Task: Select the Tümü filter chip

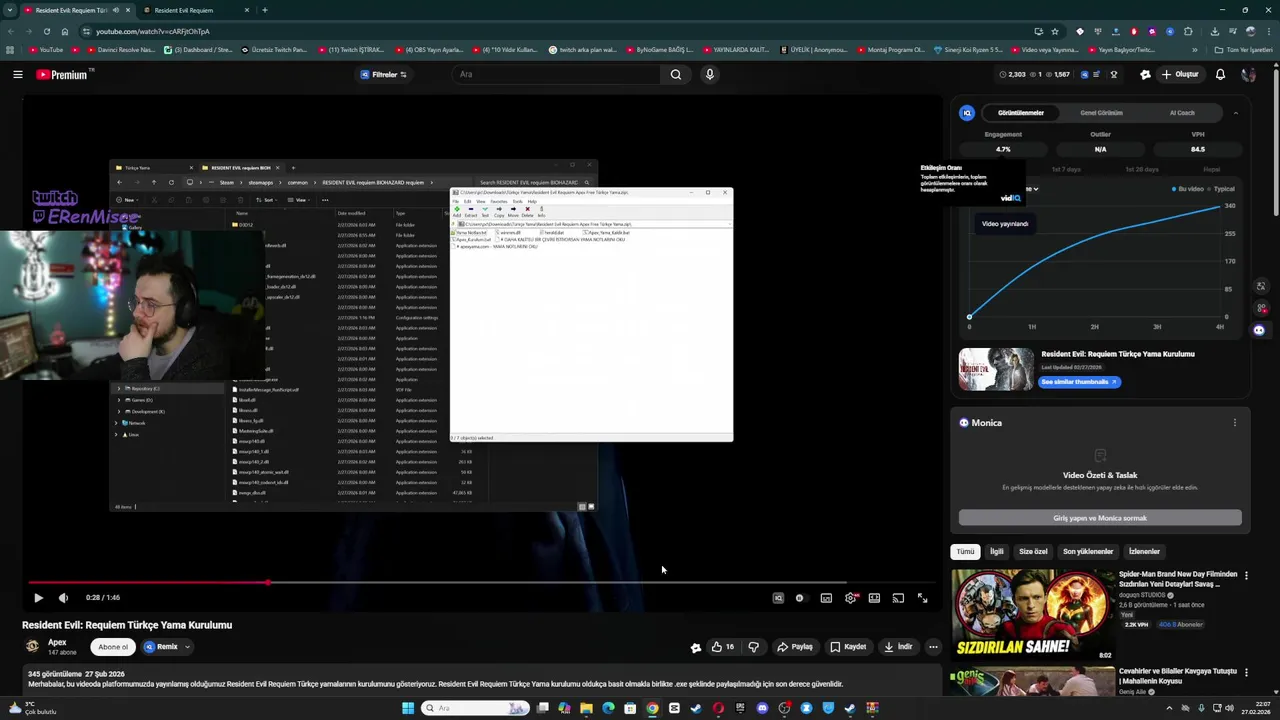Action: 965,552
